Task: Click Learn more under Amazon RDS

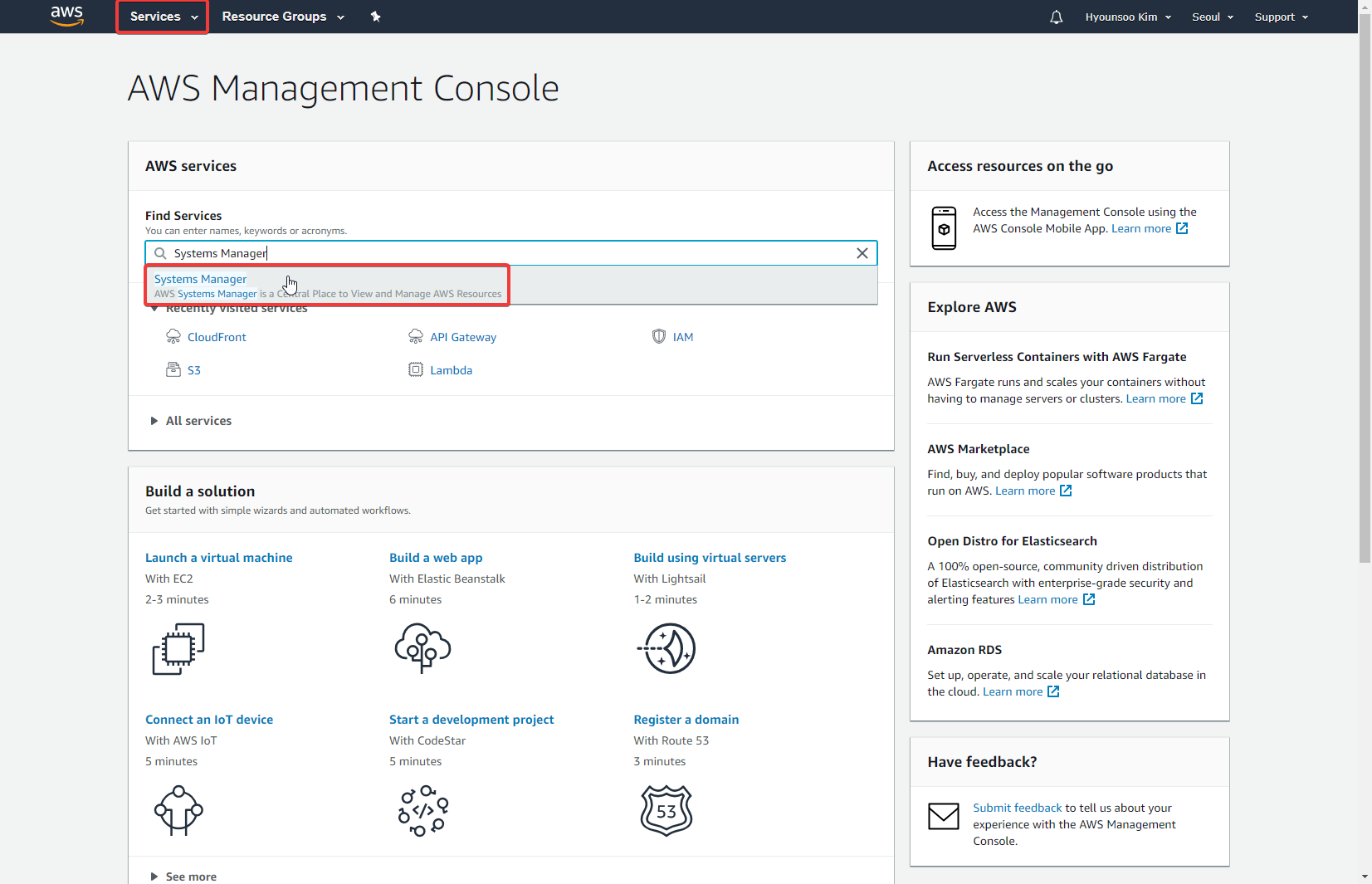Action: 1013,691
